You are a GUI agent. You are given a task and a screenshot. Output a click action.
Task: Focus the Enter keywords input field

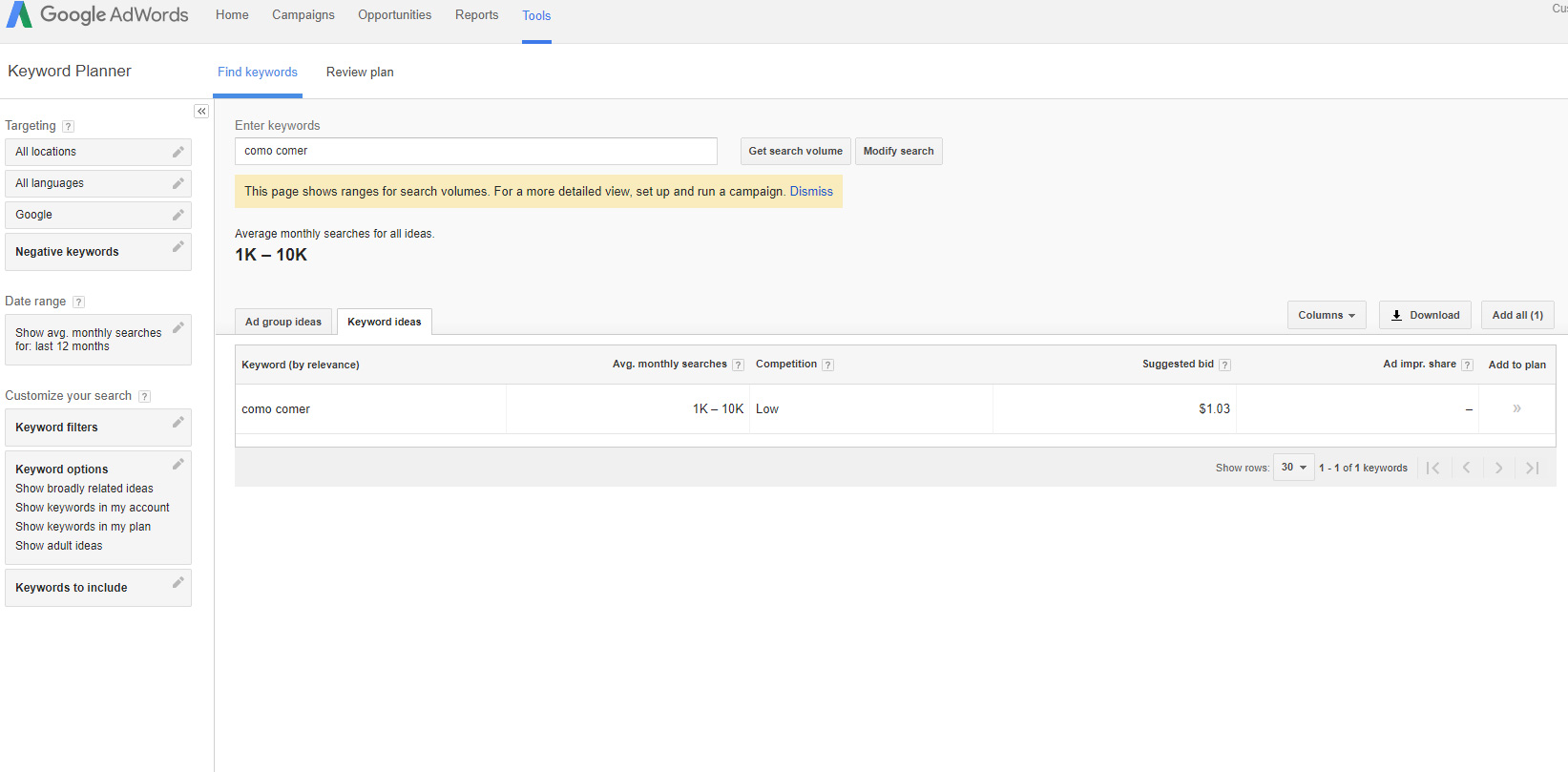click(x=476, y=151)
